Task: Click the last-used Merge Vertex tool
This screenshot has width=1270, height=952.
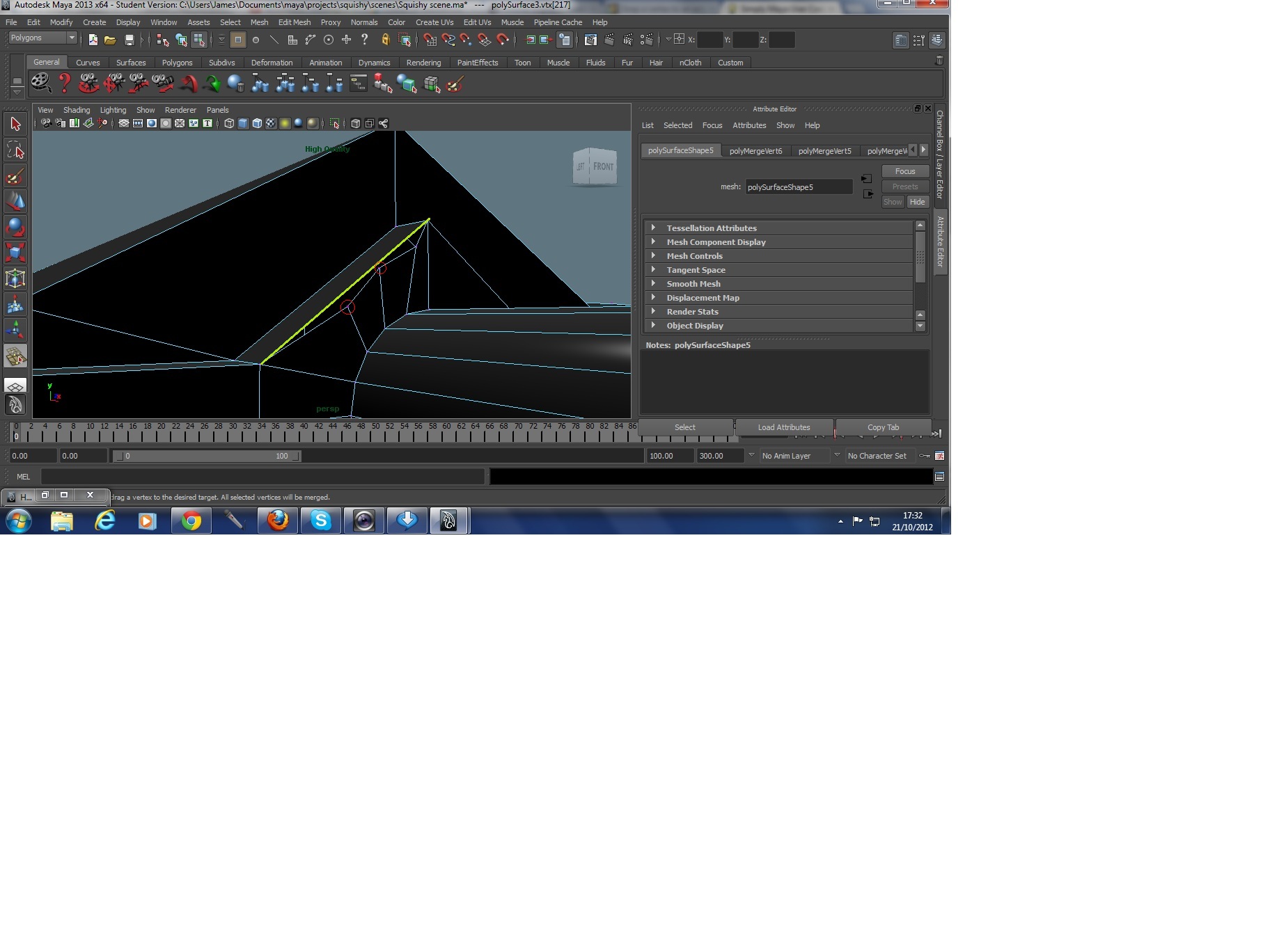Action: (x=15, y=356)
